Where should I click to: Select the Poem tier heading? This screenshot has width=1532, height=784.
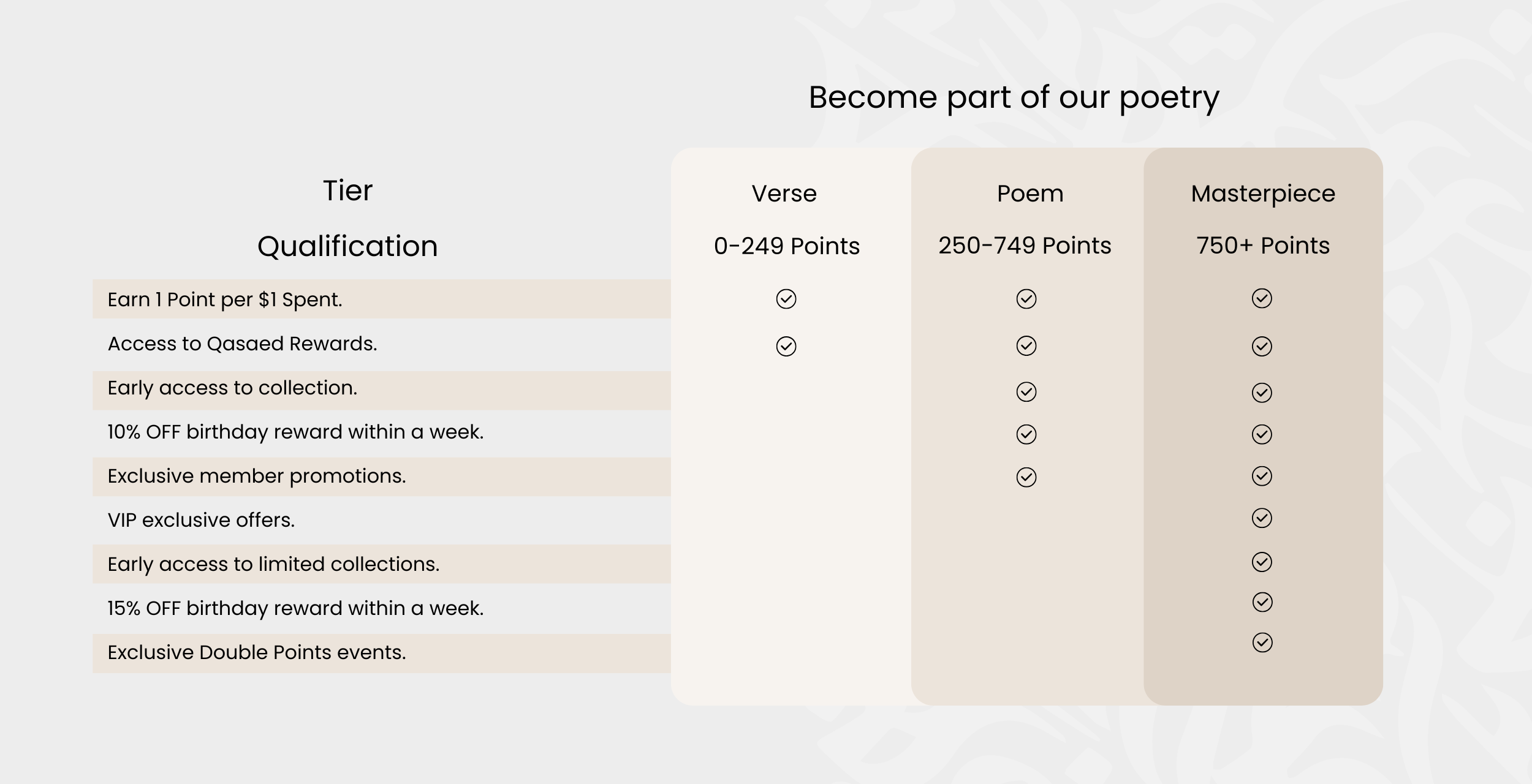1030,194
